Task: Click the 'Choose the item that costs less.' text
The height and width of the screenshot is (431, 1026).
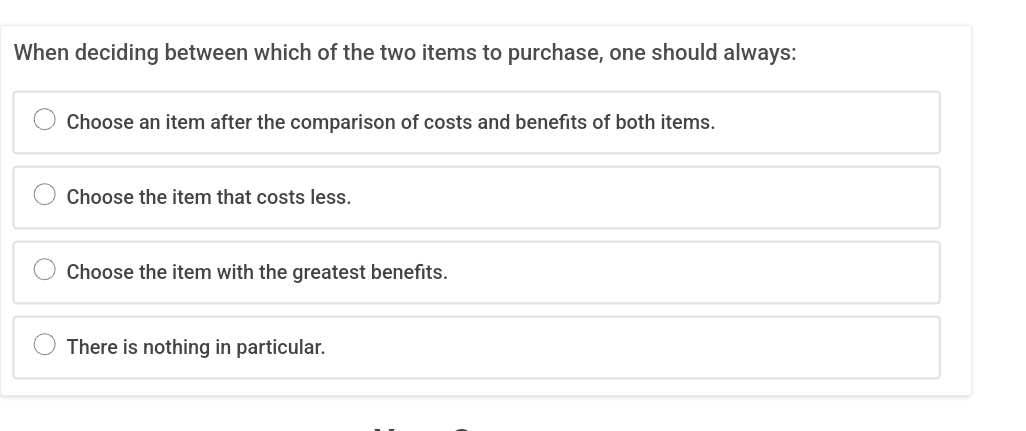Action: 208,197
